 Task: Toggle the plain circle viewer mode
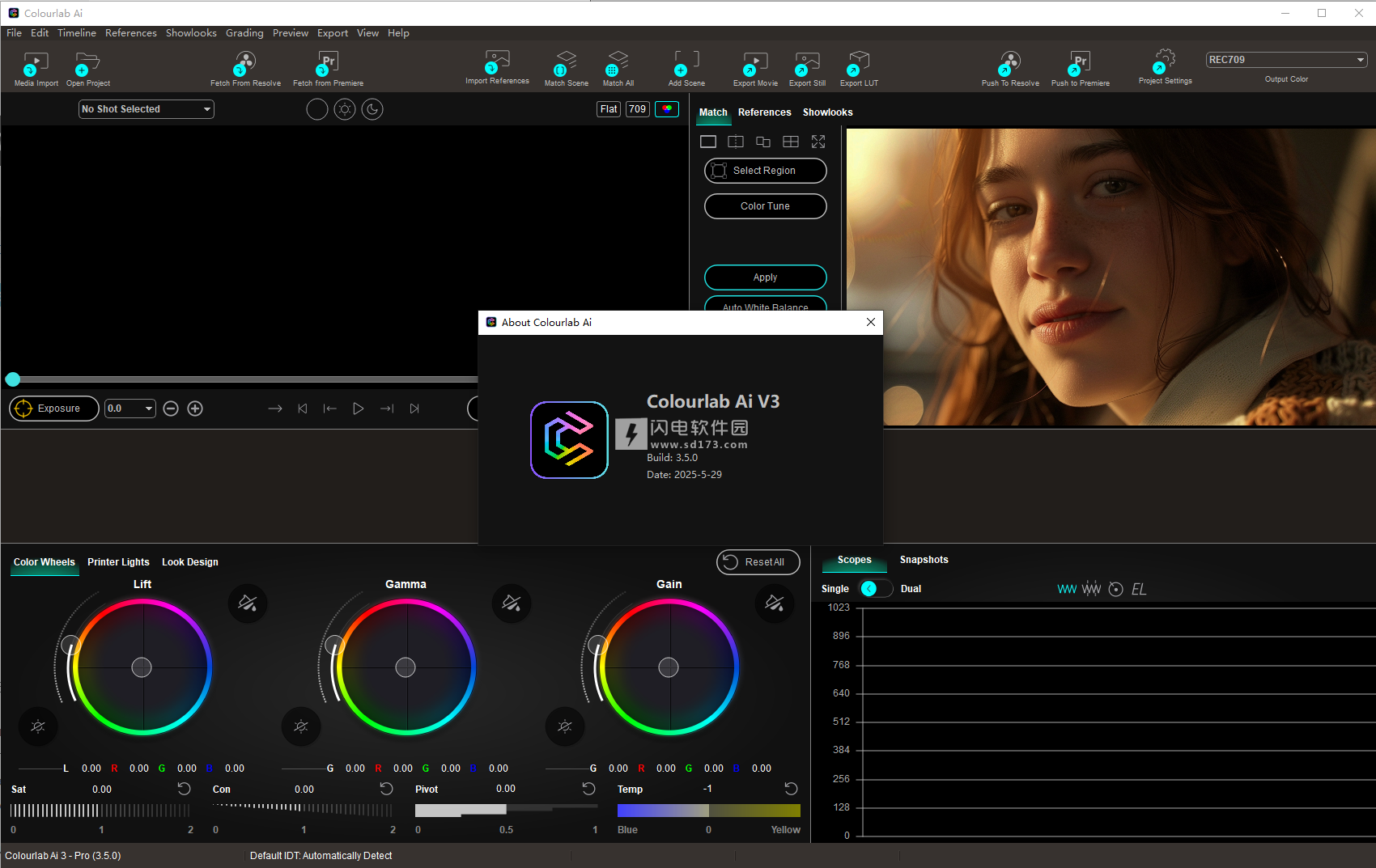317,109
